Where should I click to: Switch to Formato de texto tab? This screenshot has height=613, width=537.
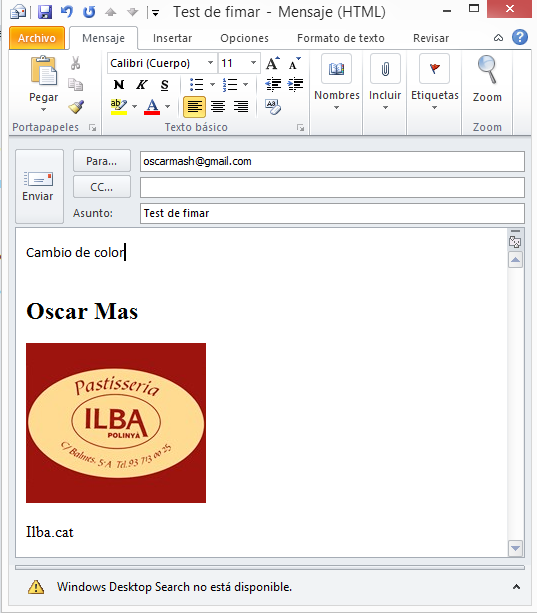tap(340, 38)
